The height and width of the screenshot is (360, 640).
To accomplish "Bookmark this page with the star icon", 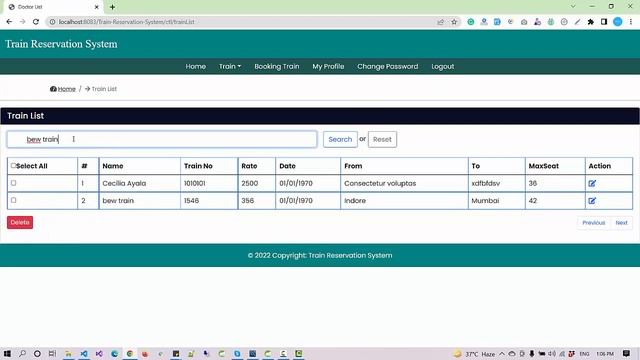I will coord(454,22).
